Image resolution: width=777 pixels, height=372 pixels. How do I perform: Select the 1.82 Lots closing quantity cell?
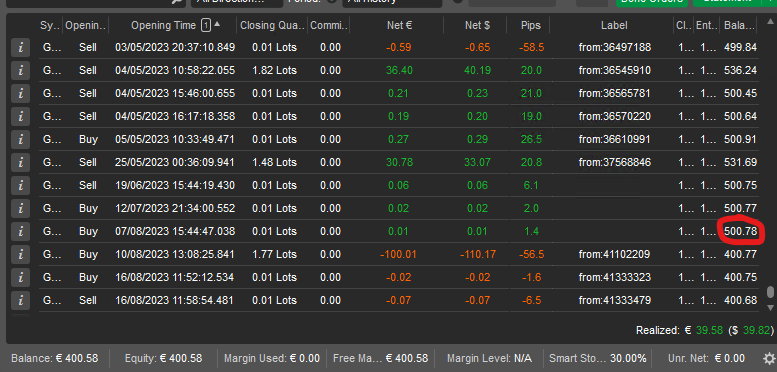click(x=275, y=70)
